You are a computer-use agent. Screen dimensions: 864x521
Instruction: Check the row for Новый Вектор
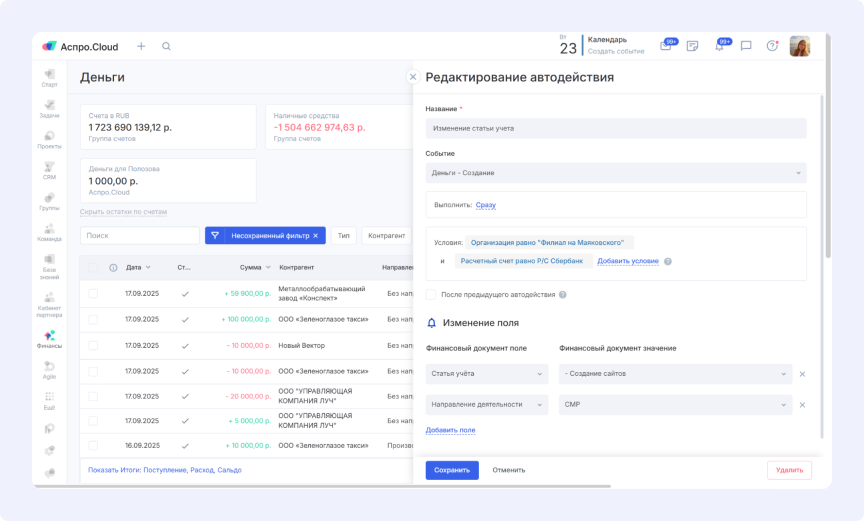(93, 345)
